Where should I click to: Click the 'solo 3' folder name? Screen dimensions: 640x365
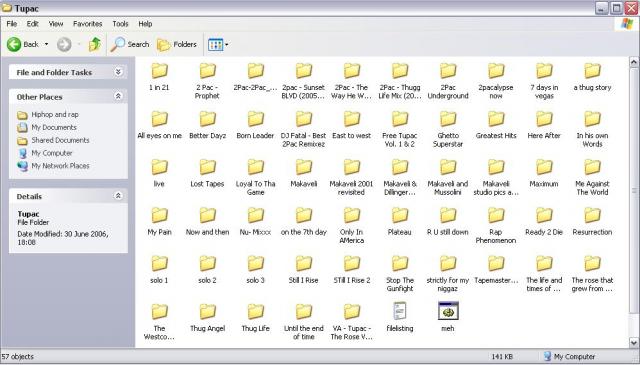(x=256, y=280)
